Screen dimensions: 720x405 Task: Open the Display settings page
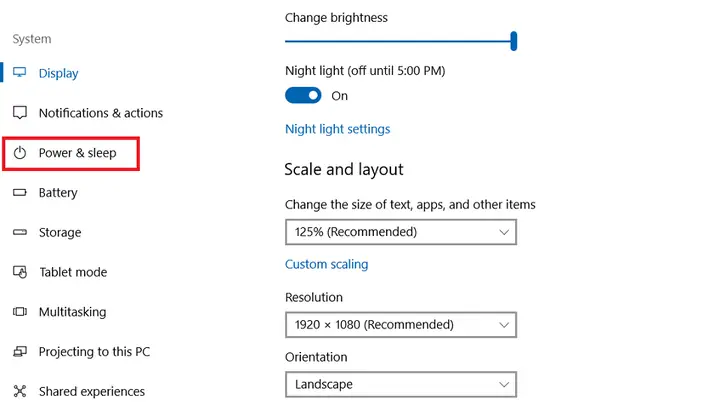(58, 73)
